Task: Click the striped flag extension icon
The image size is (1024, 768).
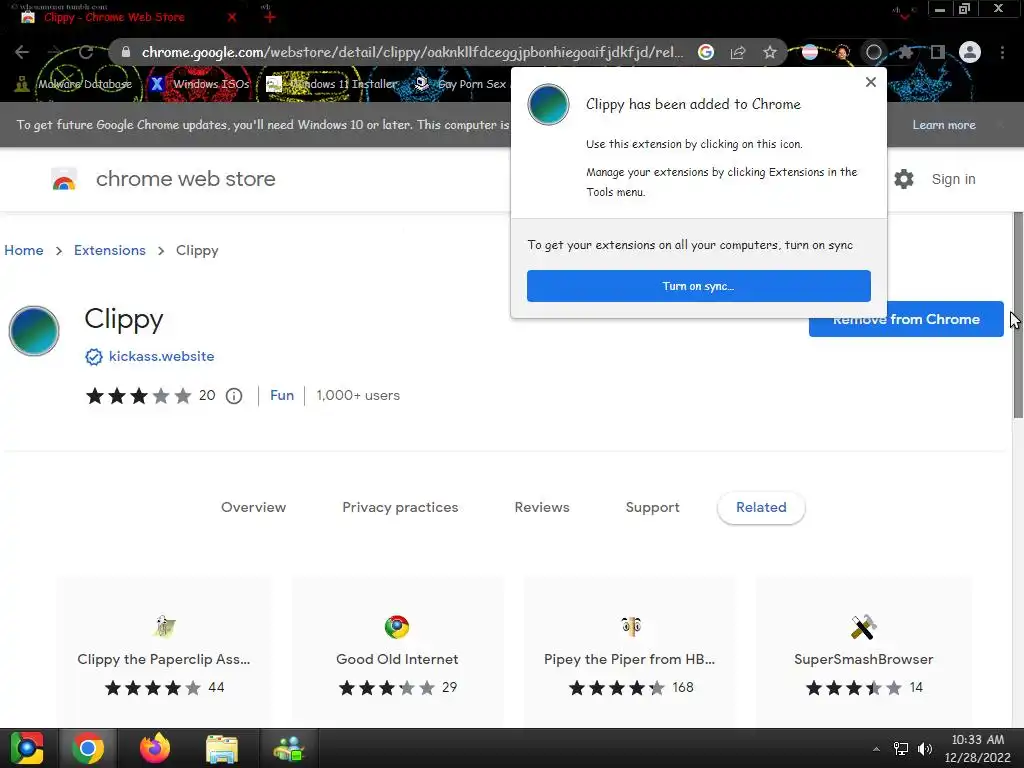Action: [x=810, y=52]
